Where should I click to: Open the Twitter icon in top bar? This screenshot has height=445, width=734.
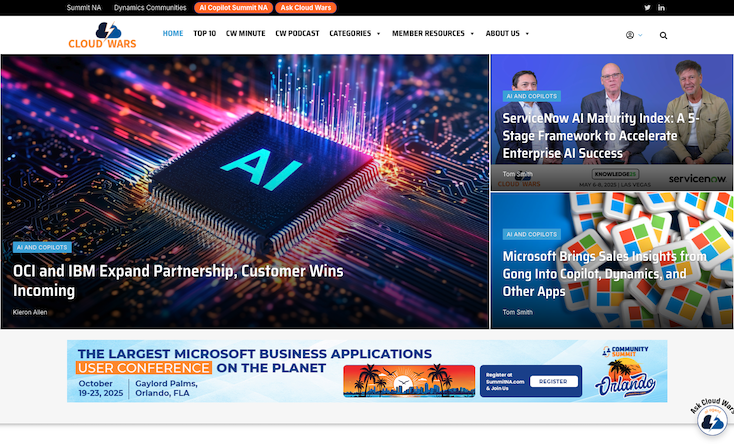[647, 7]
